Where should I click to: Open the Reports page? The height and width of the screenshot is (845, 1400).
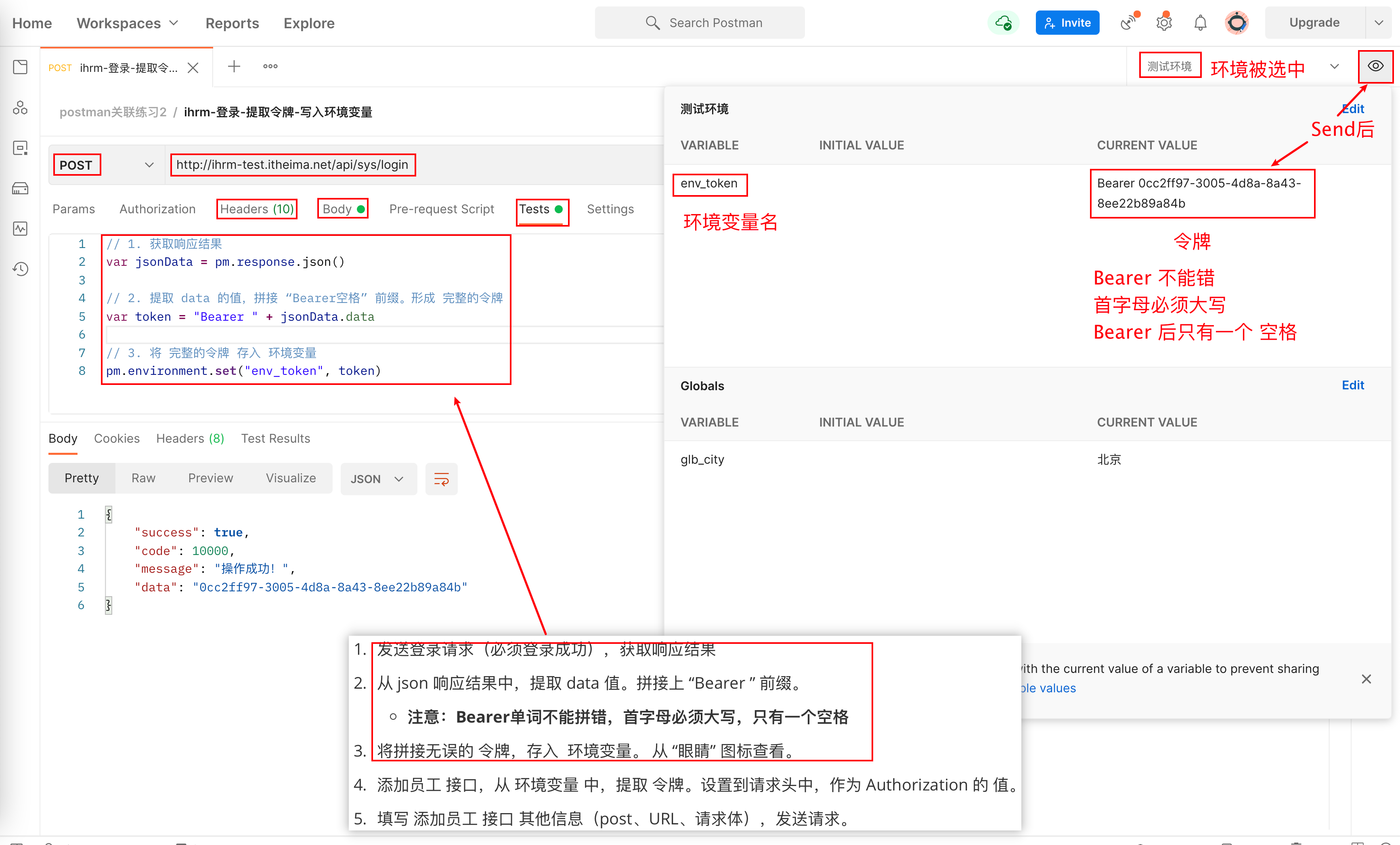point(233,23)
